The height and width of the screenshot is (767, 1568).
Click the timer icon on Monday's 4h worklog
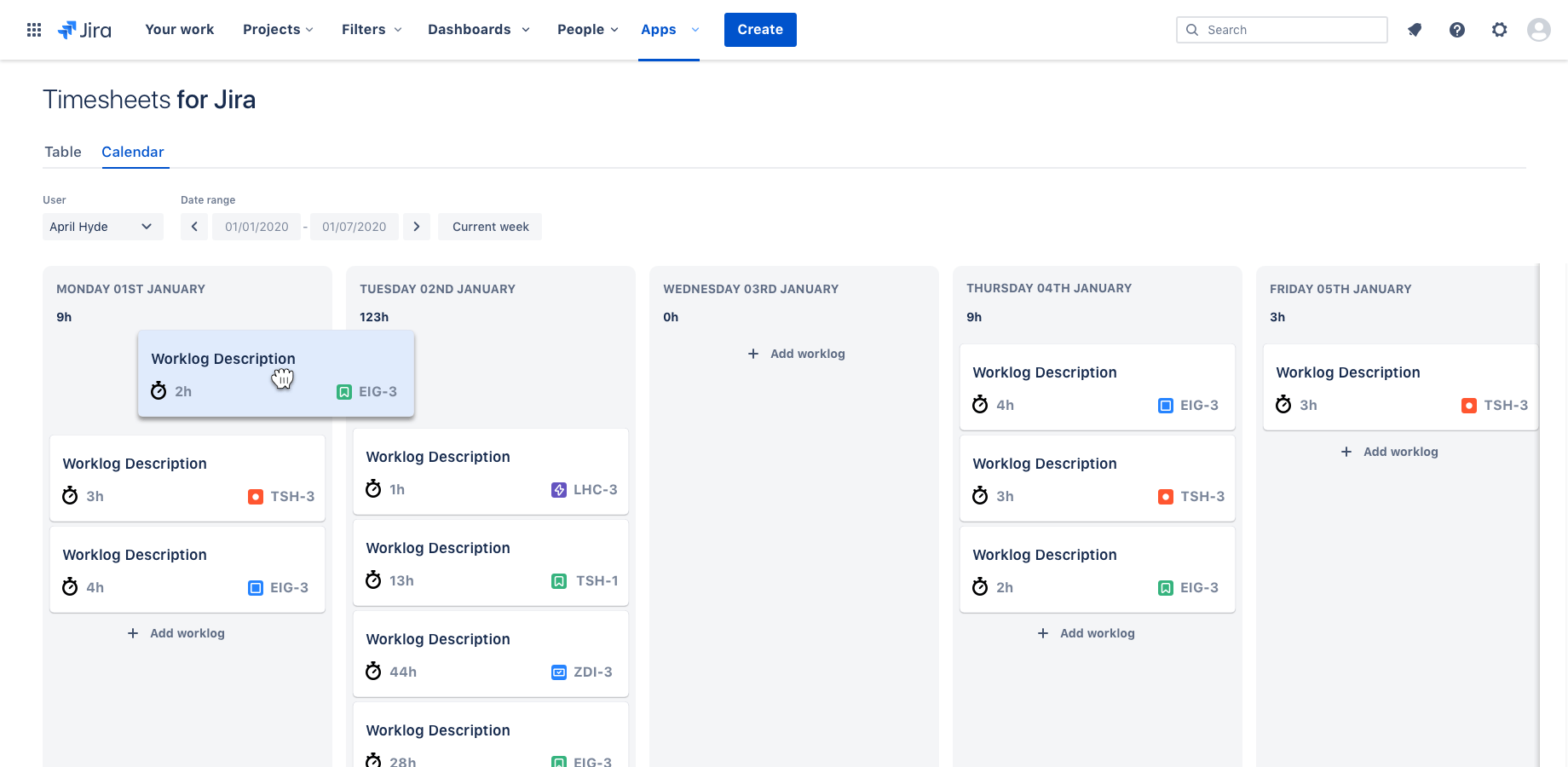click(x=70, y=587)
